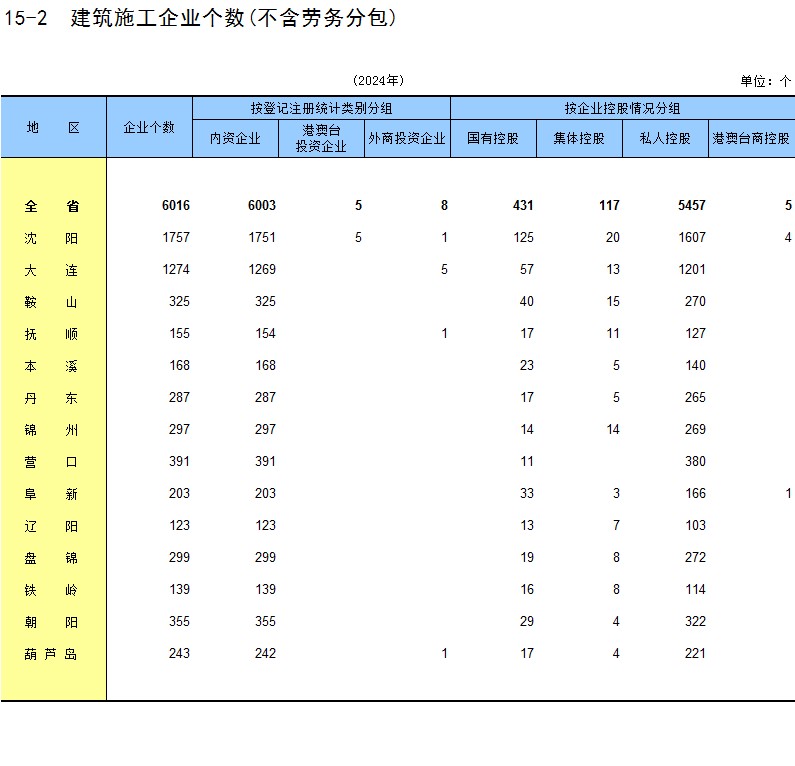Click the 外商投资企业 column header
795x766 pixels.
click(407, 139)
